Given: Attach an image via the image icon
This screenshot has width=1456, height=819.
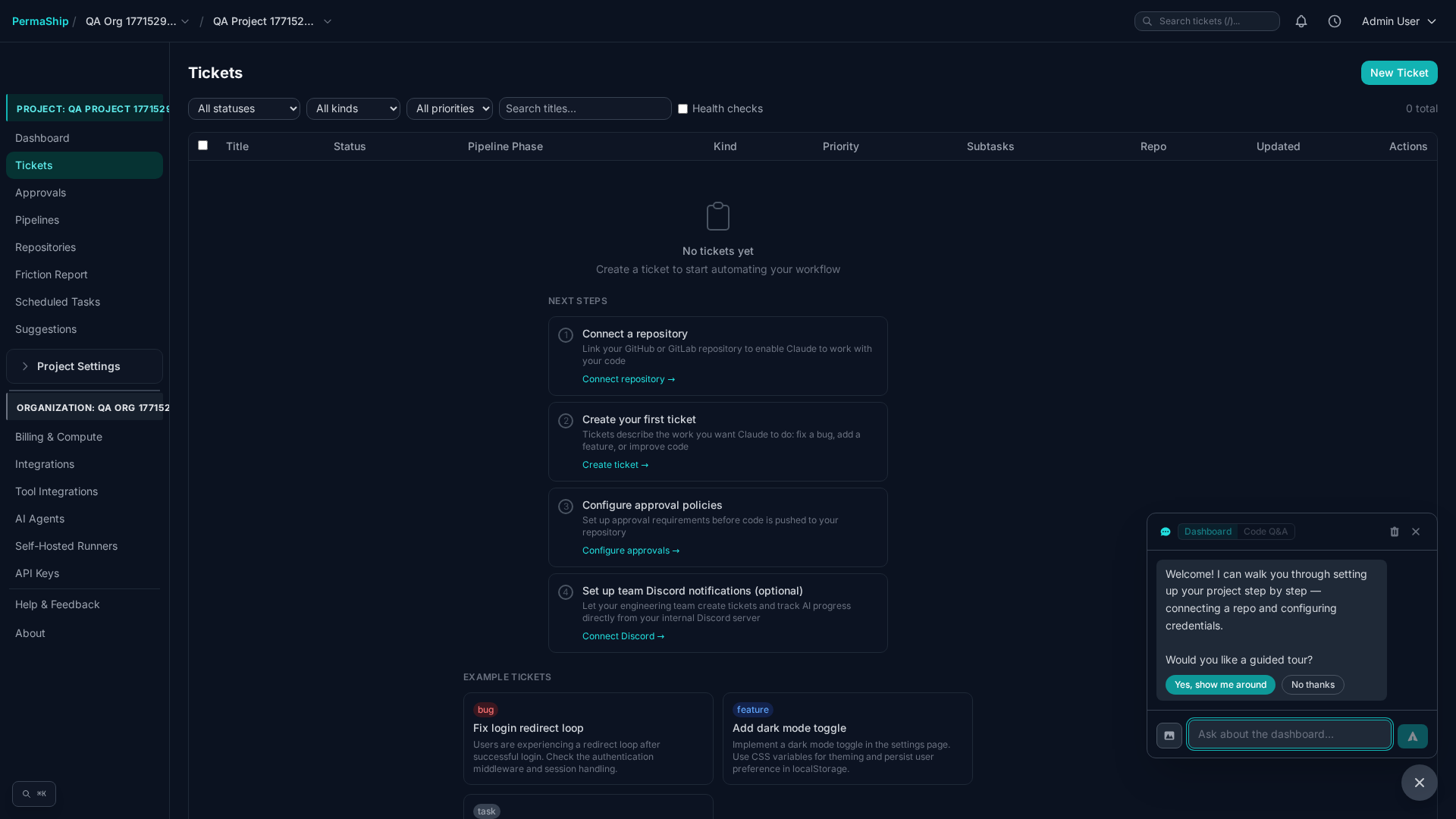Looking at the screenshot, I should tap(1169, 734).
